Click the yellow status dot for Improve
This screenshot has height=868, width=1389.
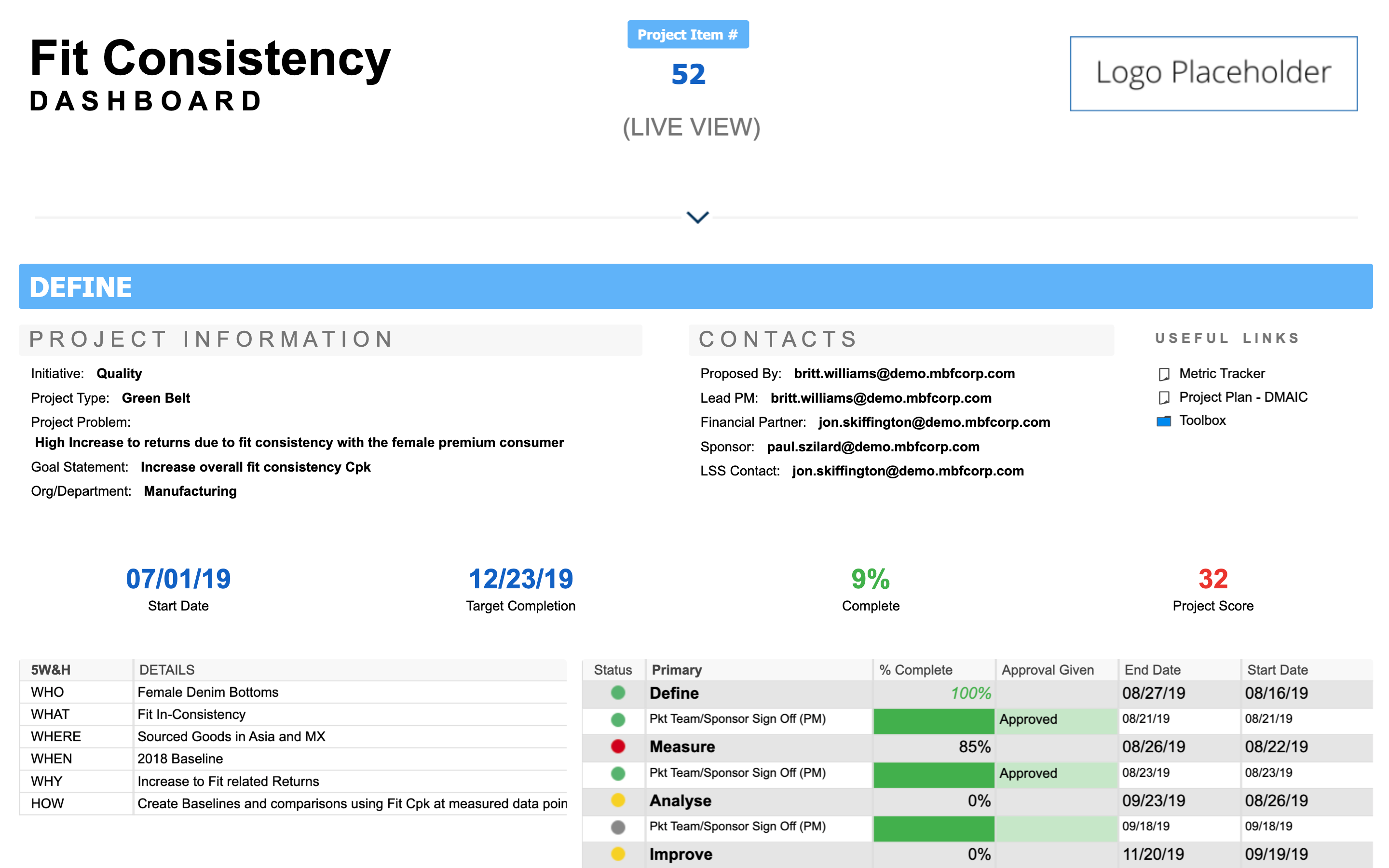pos(618,854)
